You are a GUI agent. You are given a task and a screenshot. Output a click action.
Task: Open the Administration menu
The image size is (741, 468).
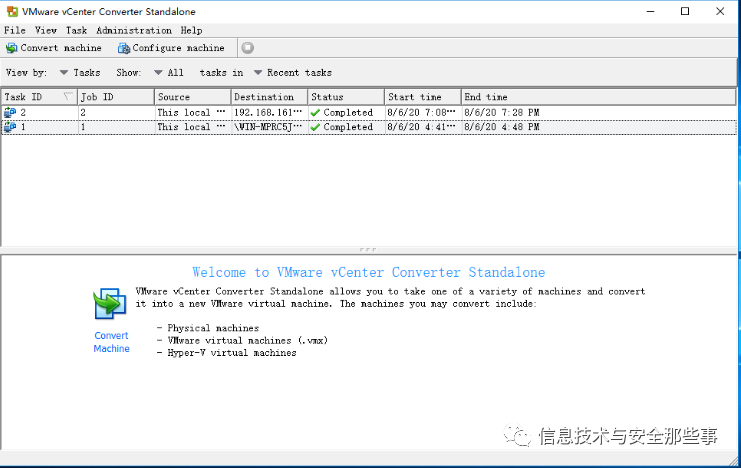[x=134, y=30]
